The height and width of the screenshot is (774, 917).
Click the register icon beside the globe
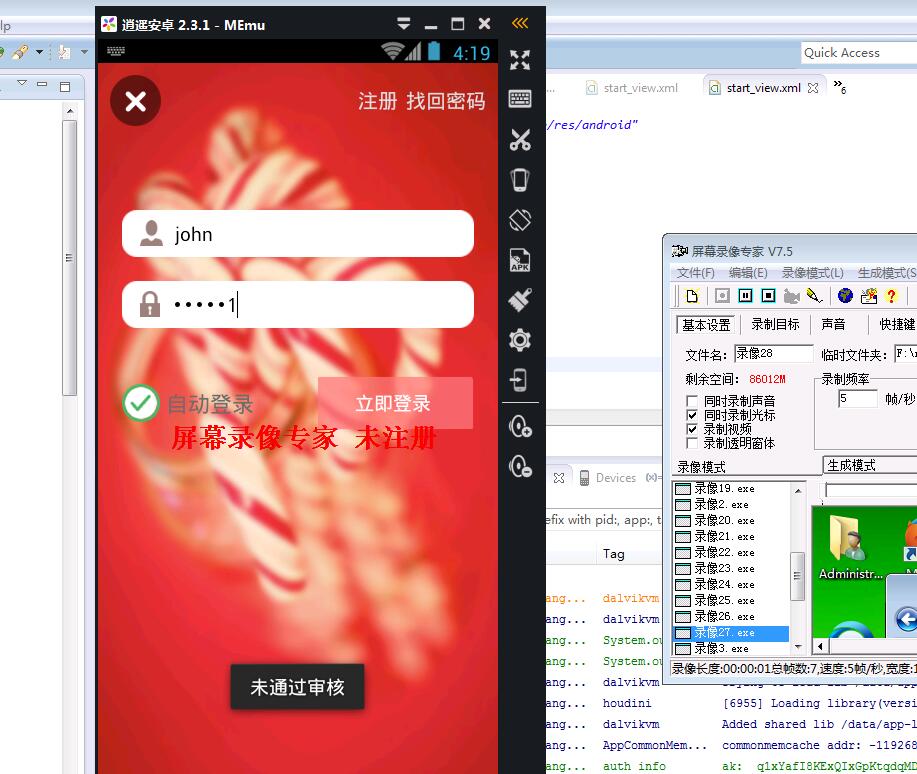pyautogui.click(x=869, y=296)
